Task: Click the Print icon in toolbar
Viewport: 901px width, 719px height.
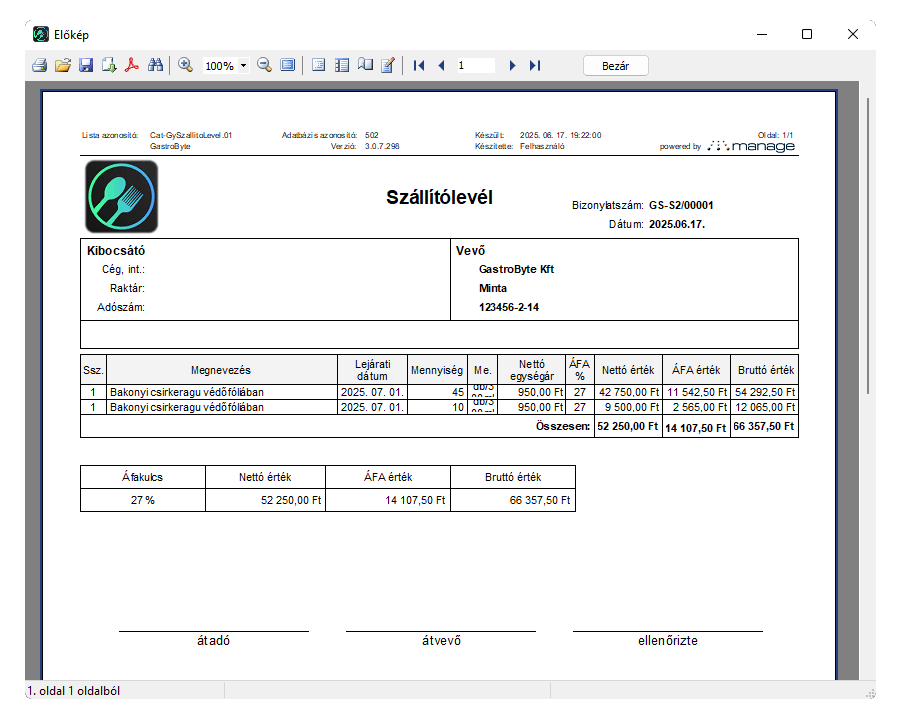Action: (39, 65)
